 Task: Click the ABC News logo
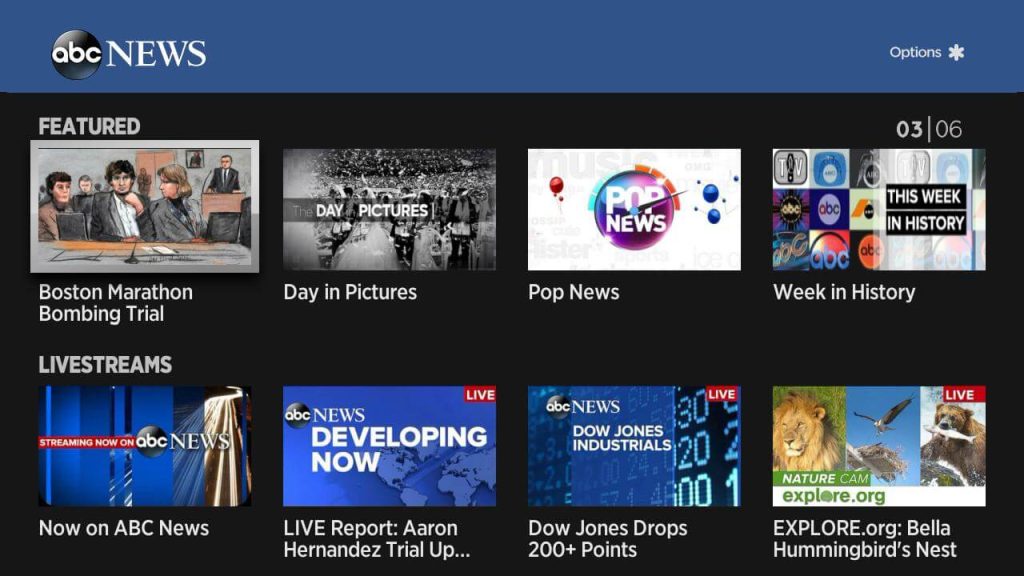[x=128, y=54]
